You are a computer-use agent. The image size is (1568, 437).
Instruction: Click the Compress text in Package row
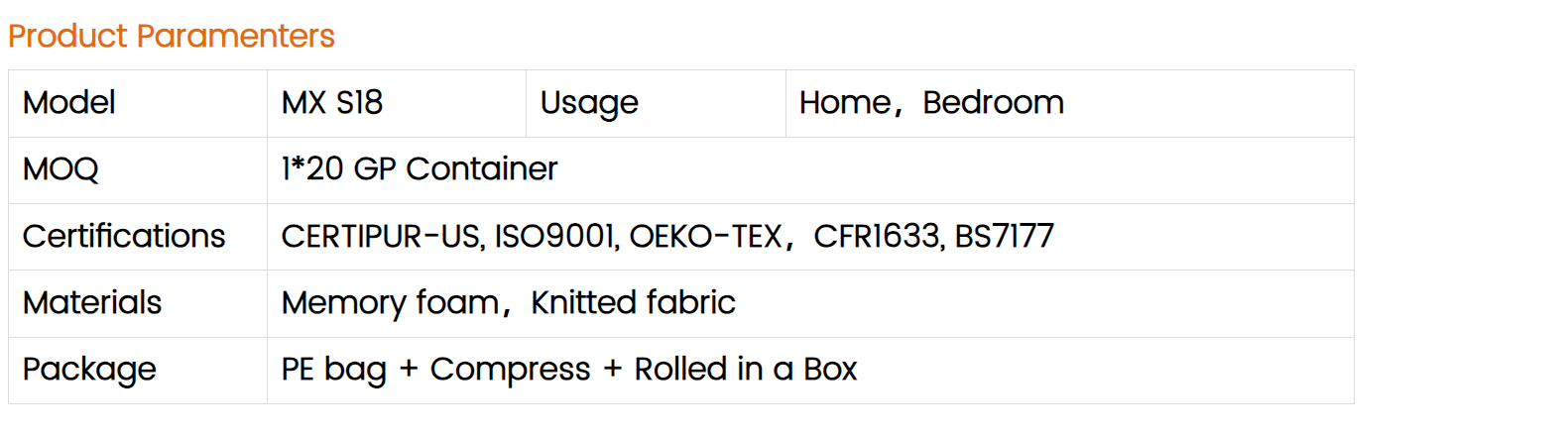[510, 370]
